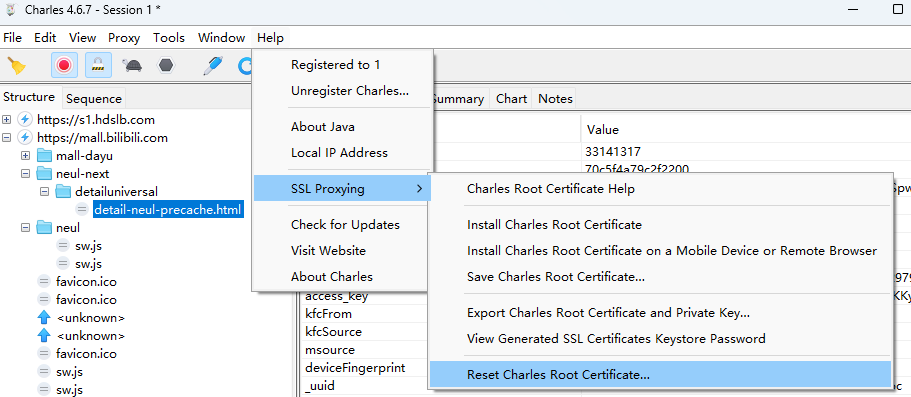Choose Save Charles Root Certificate...
911x397 pixels.
[x=660, y=277]
